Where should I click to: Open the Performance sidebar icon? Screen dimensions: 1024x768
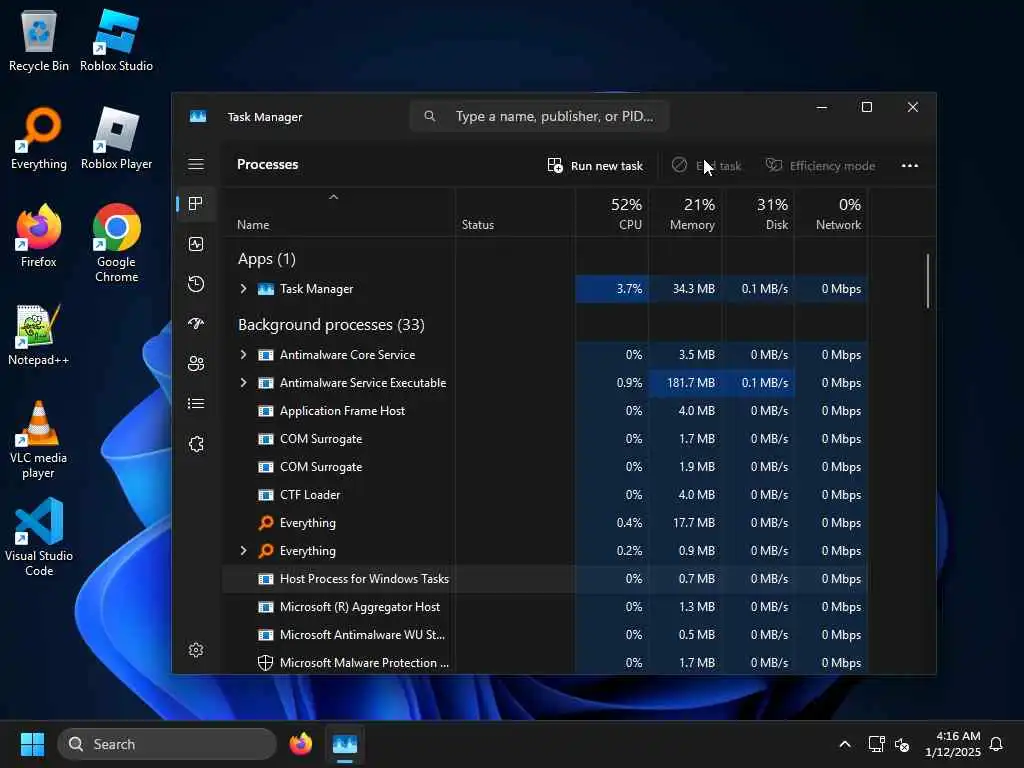coord(195,244)
